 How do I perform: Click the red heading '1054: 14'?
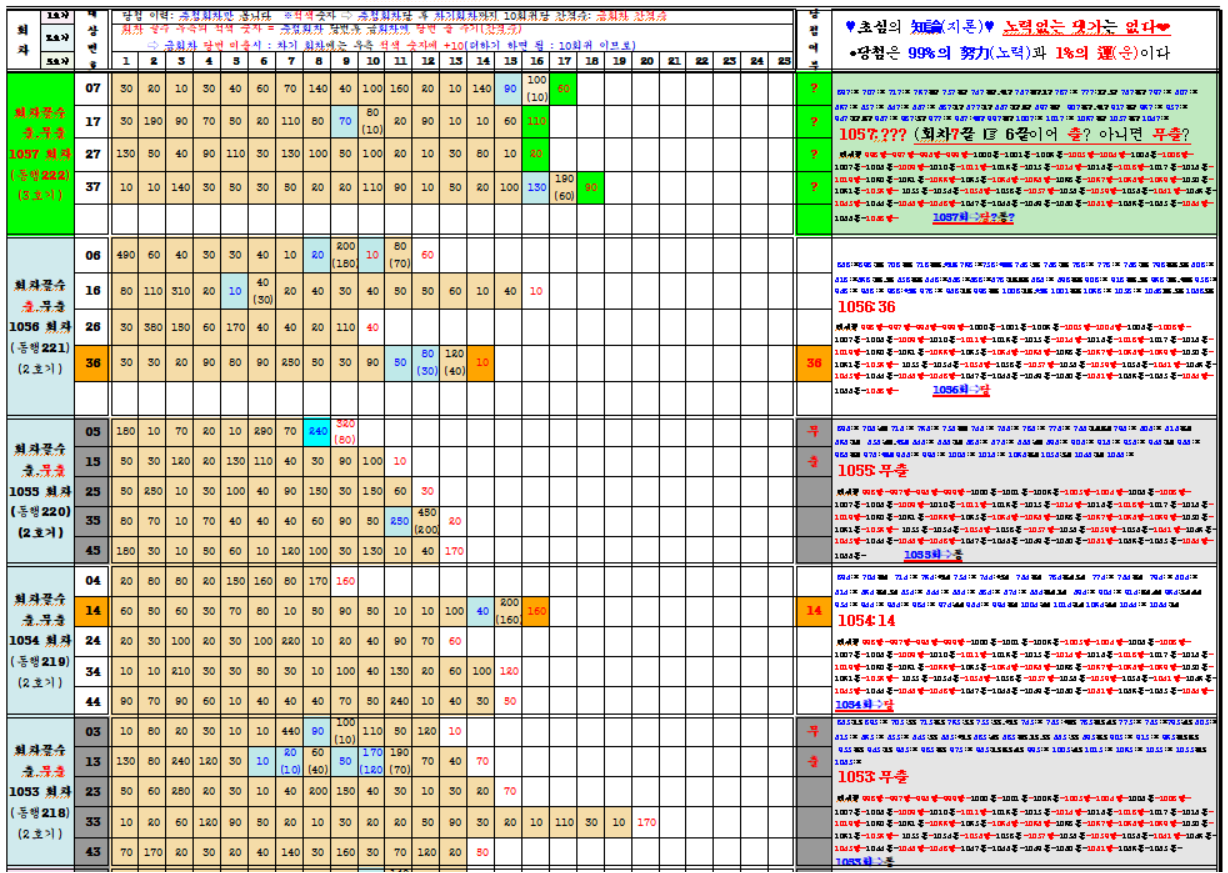point(866,620)
